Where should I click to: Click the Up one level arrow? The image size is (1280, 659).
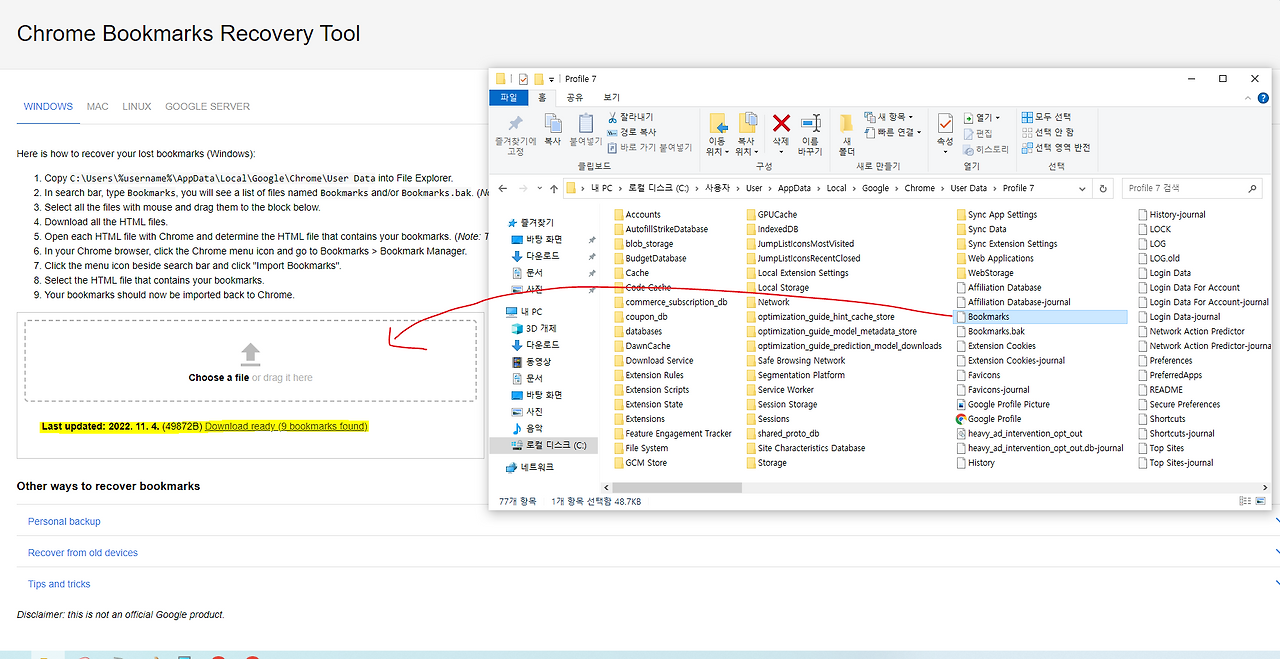click(554, 188)
